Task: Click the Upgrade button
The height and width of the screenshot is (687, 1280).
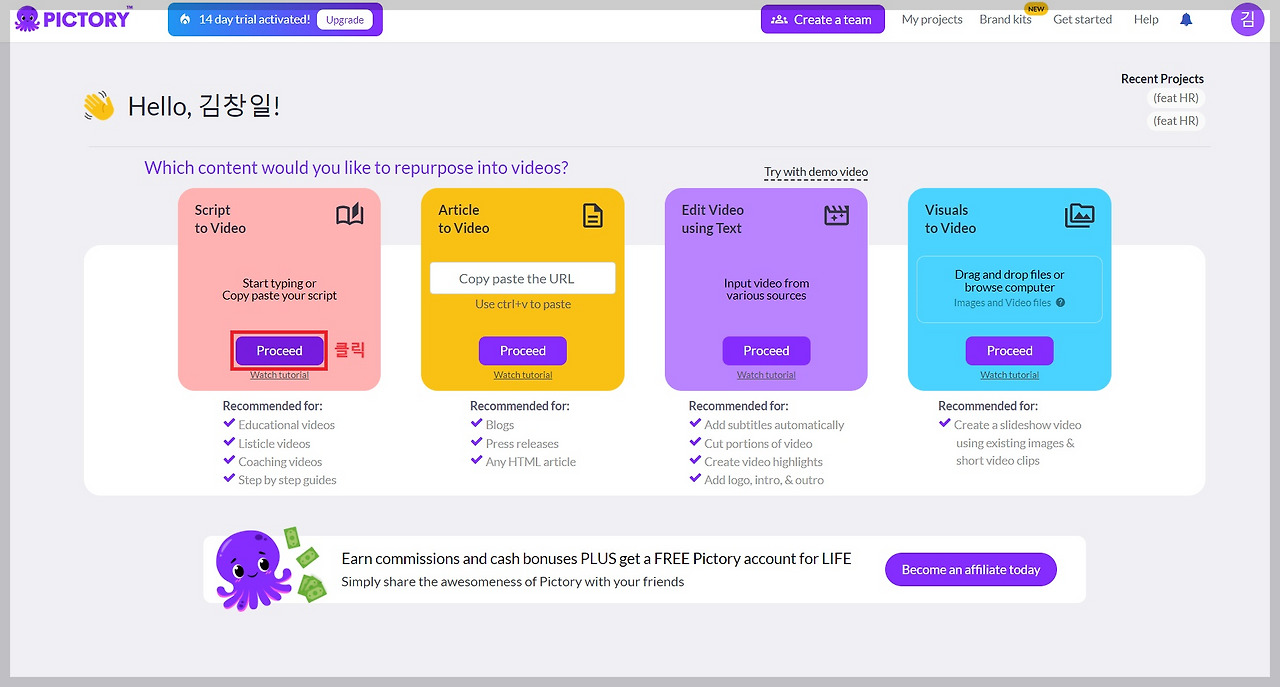Action: [x=345, y=20]
